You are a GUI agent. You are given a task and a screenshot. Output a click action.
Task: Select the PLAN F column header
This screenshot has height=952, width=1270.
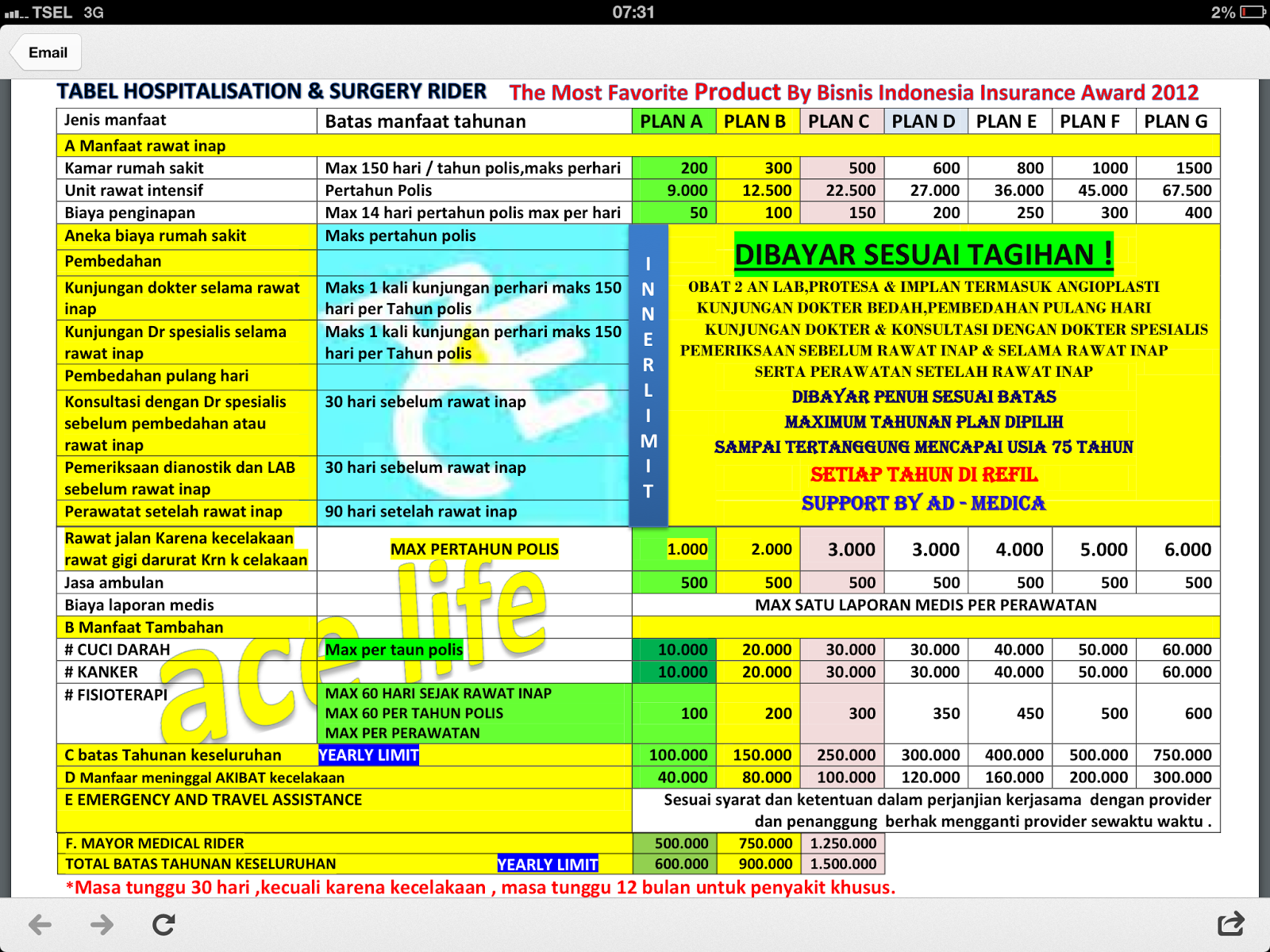pos(1095,121)
